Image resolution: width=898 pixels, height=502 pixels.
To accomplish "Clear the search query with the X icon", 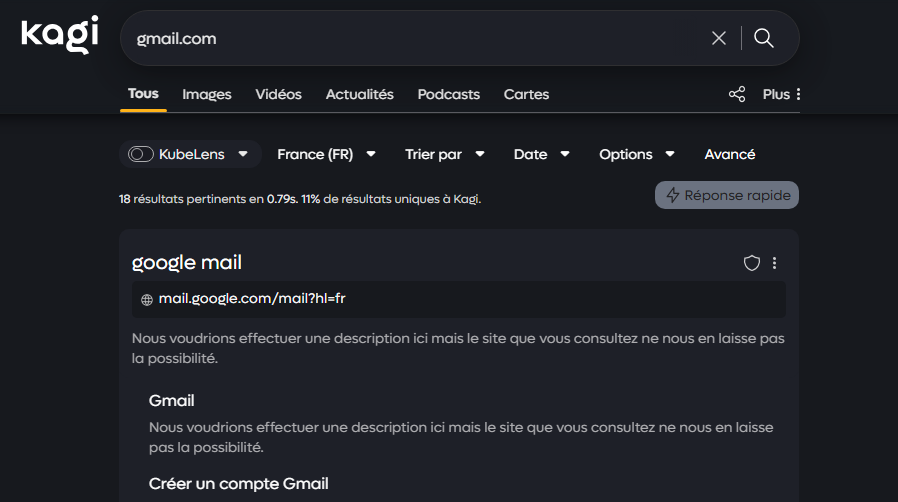I will (x=718, y=38).
